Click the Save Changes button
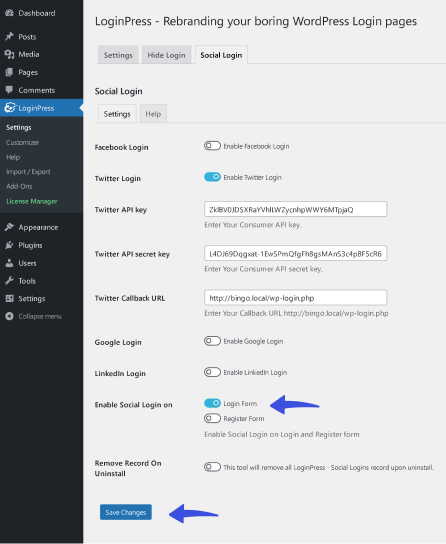 click(x=126, y=512)
